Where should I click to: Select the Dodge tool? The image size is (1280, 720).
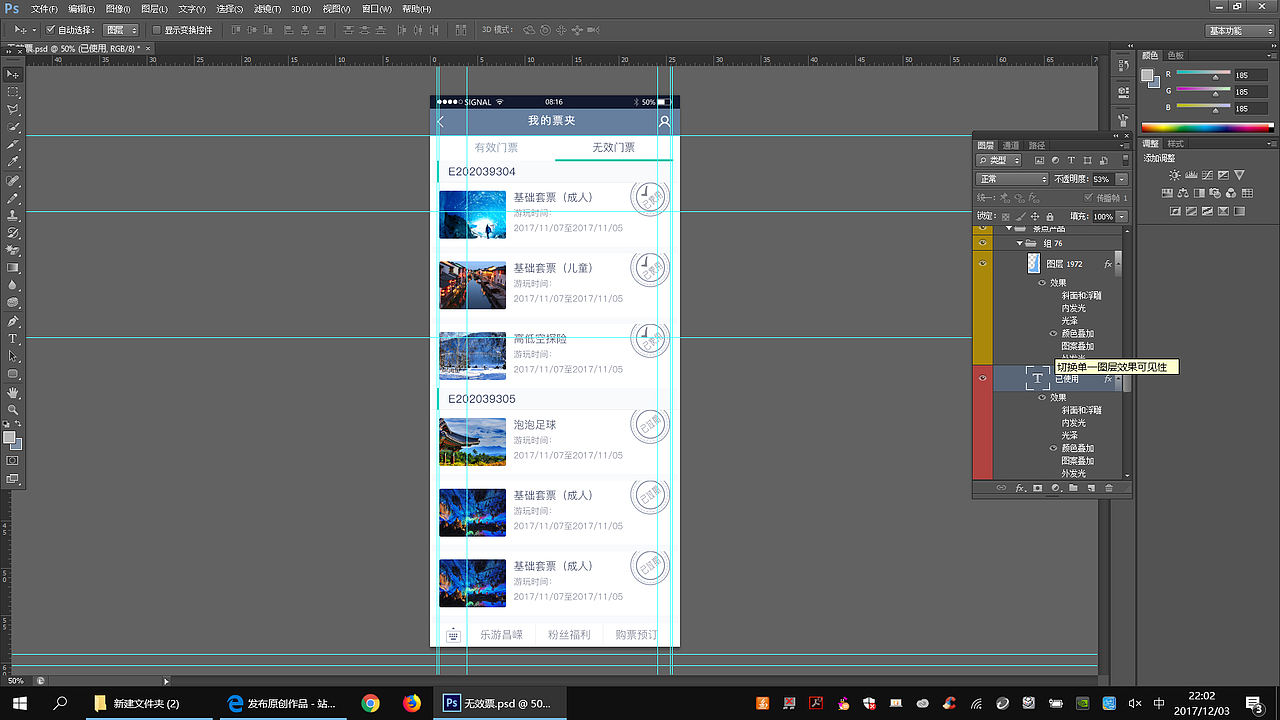(13, 302)
